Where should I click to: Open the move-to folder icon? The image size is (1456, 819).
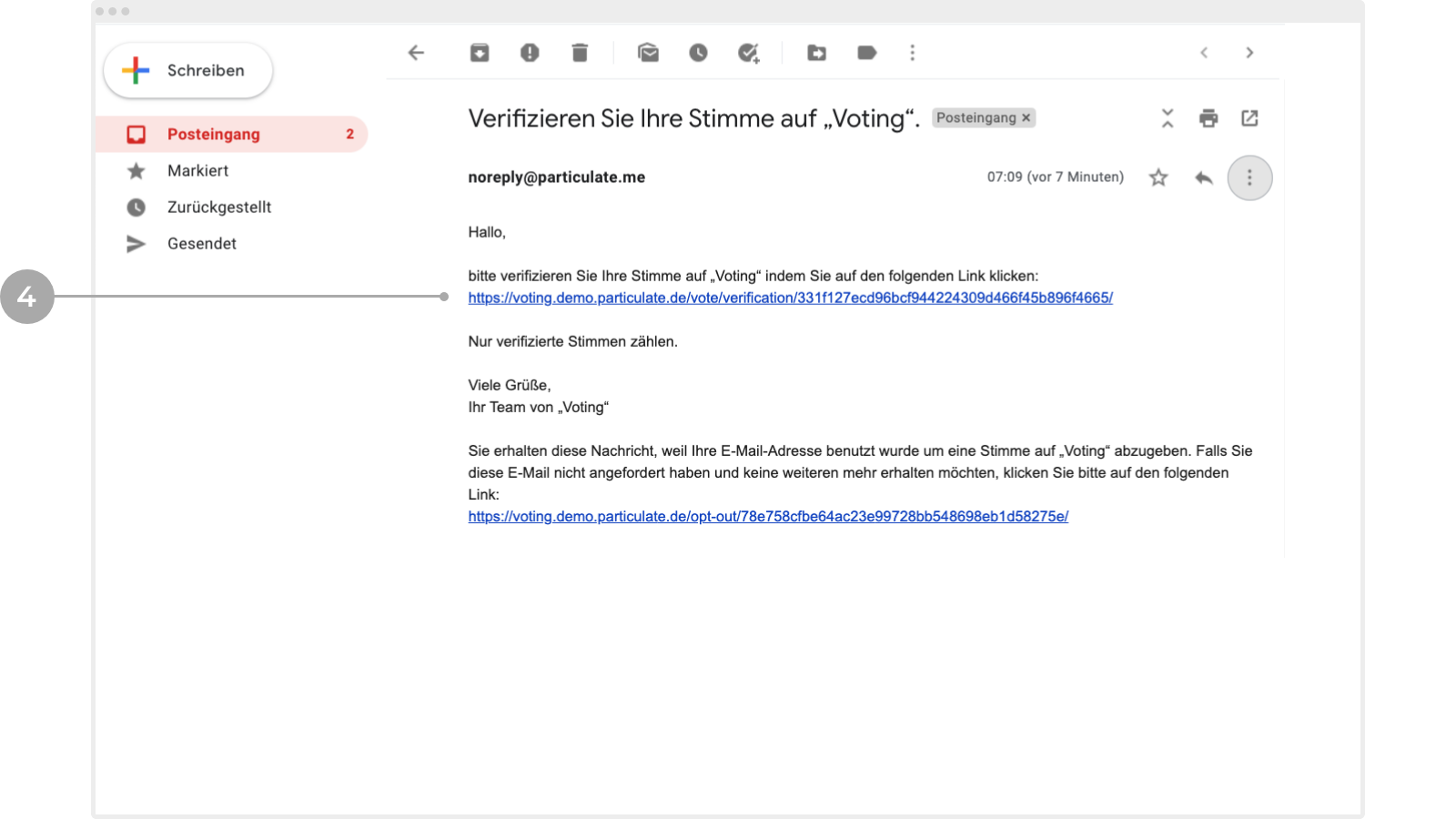[816, 53]
